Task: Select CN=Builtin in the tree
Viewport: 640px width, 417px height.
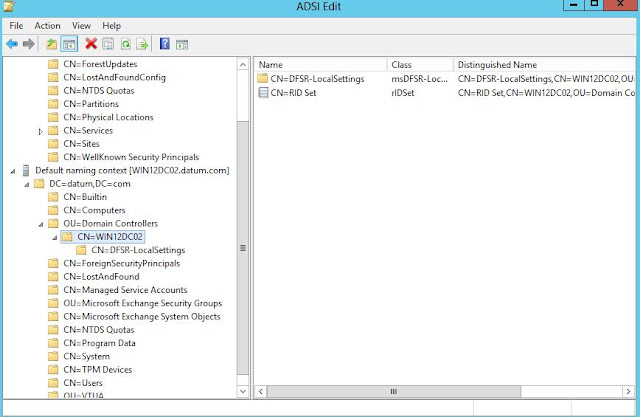Action: tap(85, 197)
